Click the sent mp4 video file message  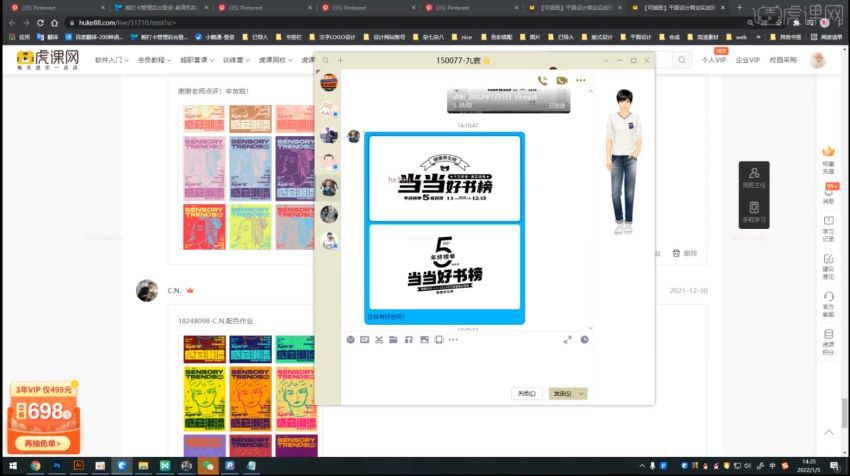pos(508,100)
